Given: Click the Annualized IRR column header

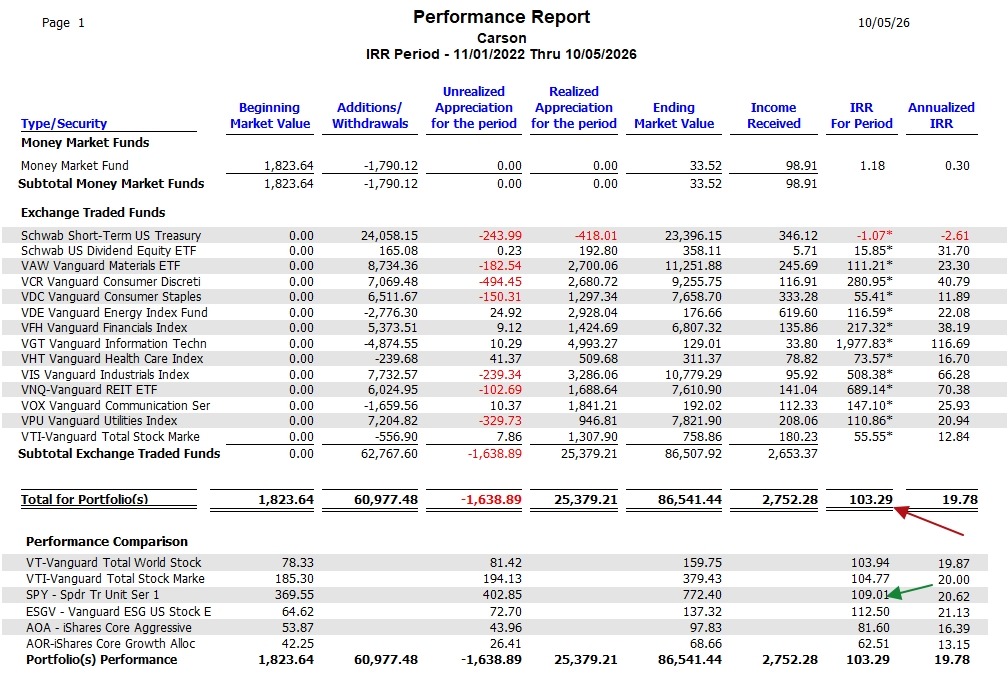Looking at the screenshot, I should click(941, 116).
